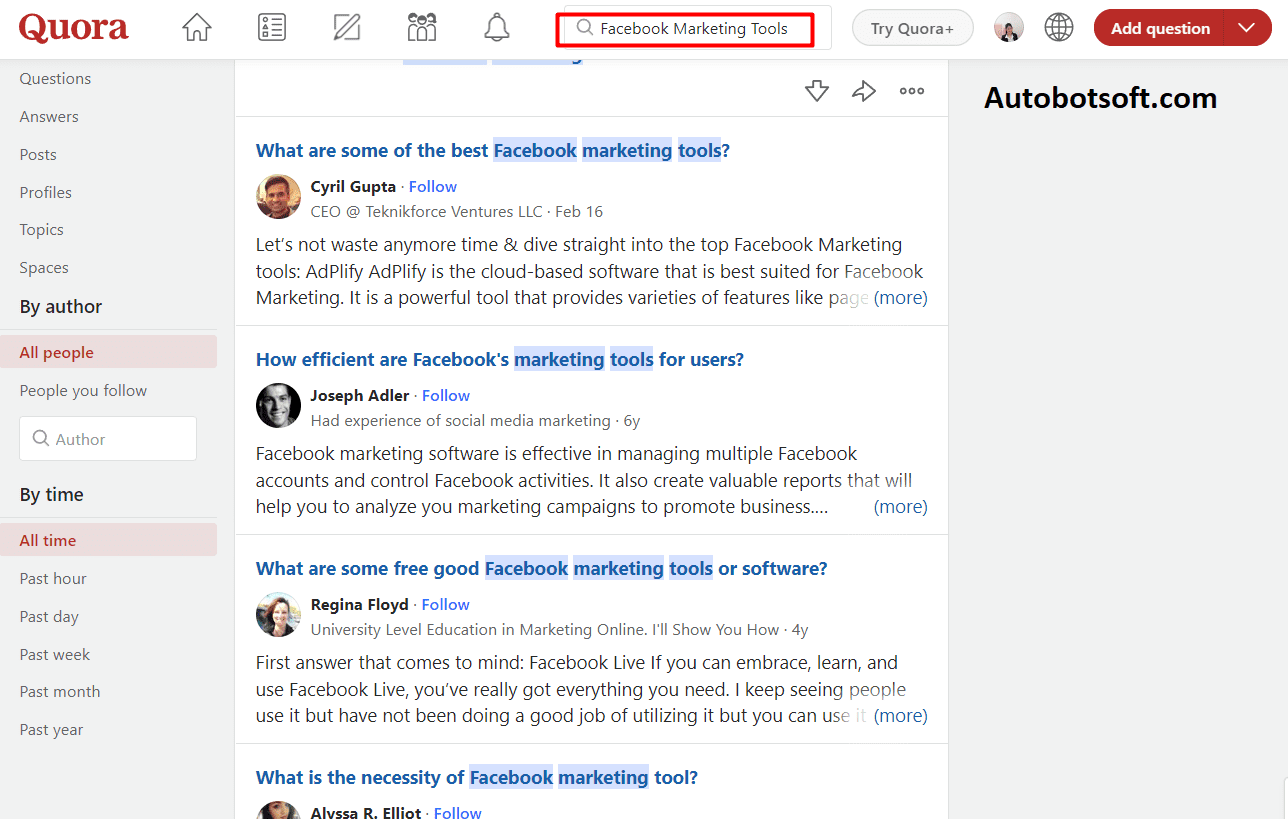
Task: Open question 'What are some free good Facebook marketing tools or software?'
Action: tap(542, 569)
